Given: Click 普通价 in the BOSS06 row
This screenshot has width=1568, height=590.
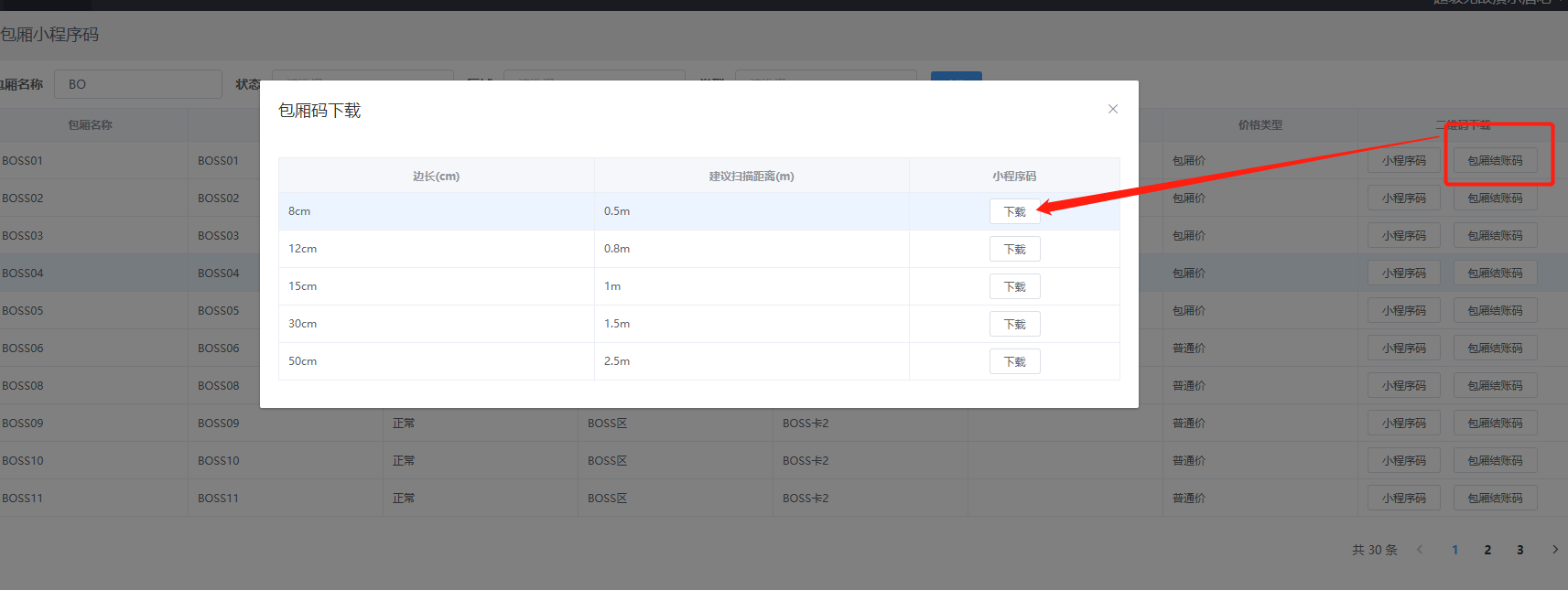Looking at the screenshot, I should [x=1189, y=348].
